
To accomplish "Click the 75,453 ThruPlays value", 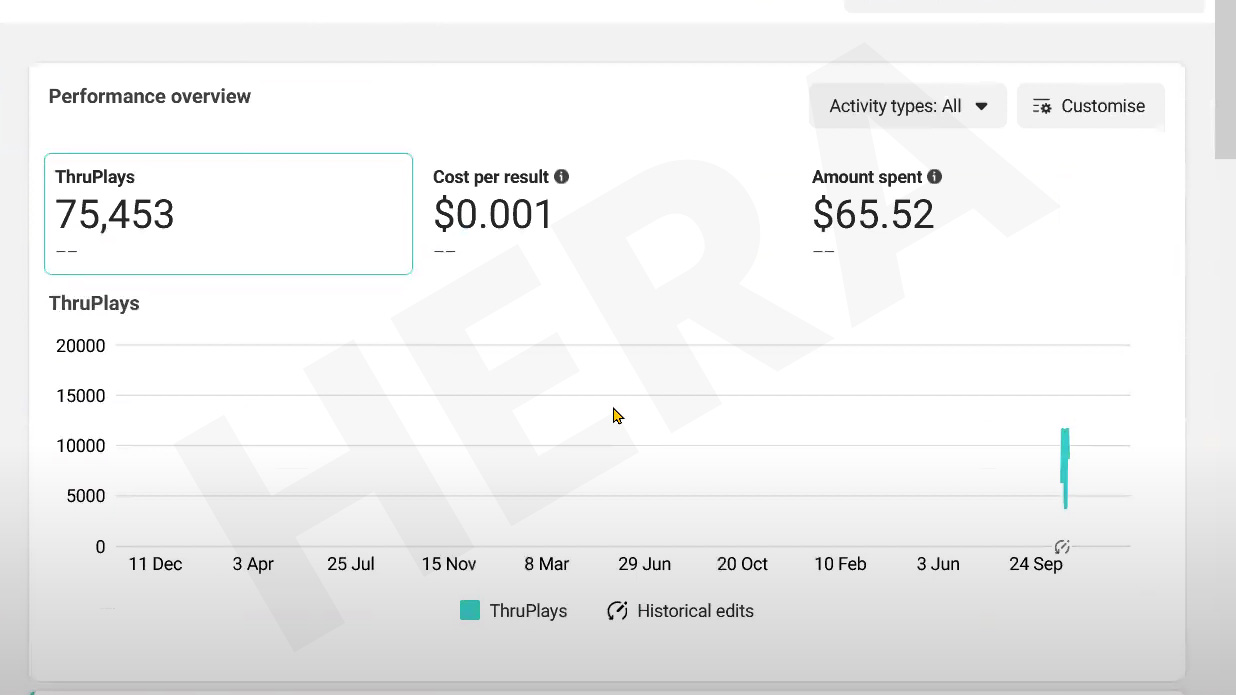I will [x=115, y=215].
